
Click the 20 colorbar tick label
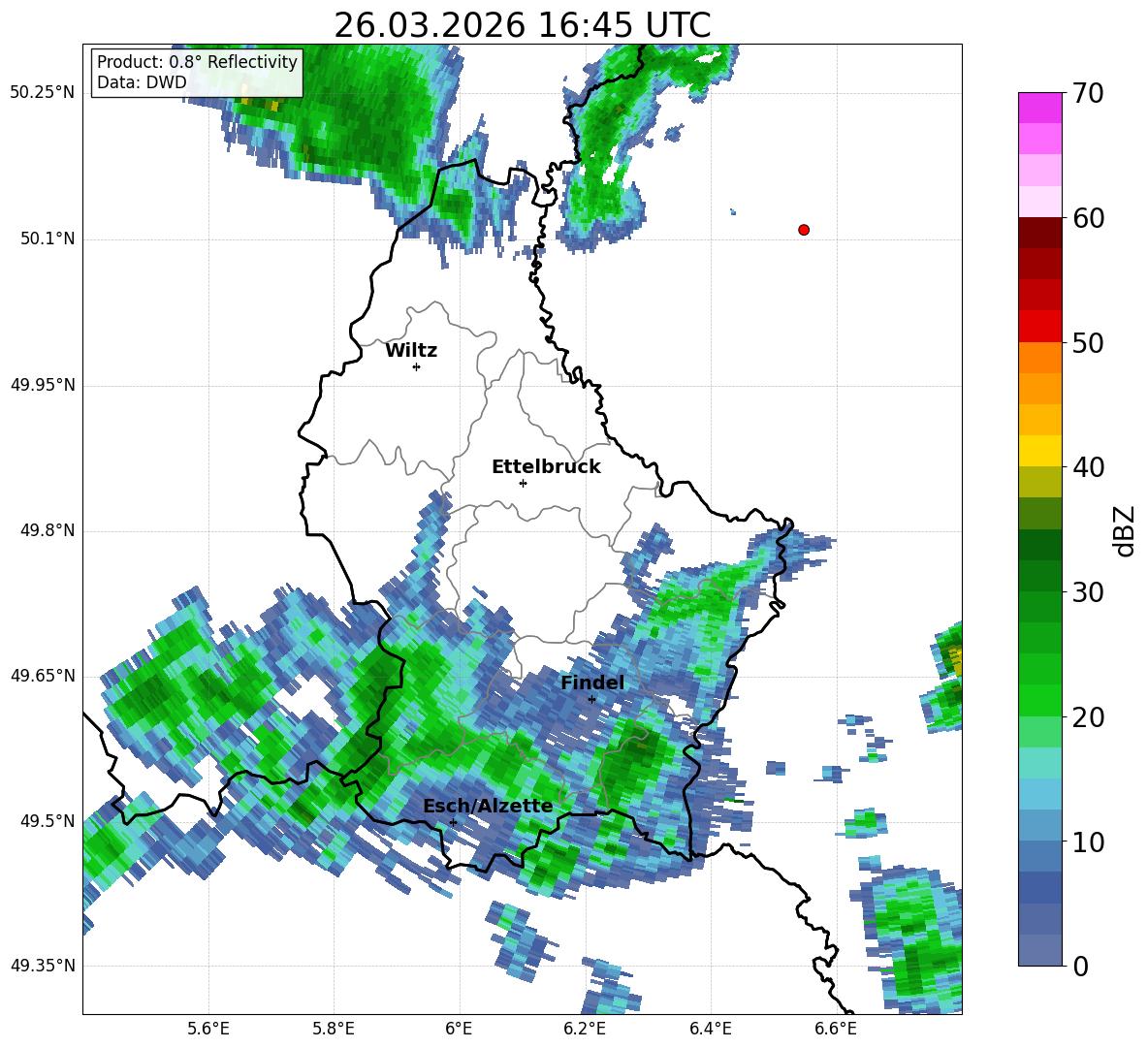tap(1088, 717)
